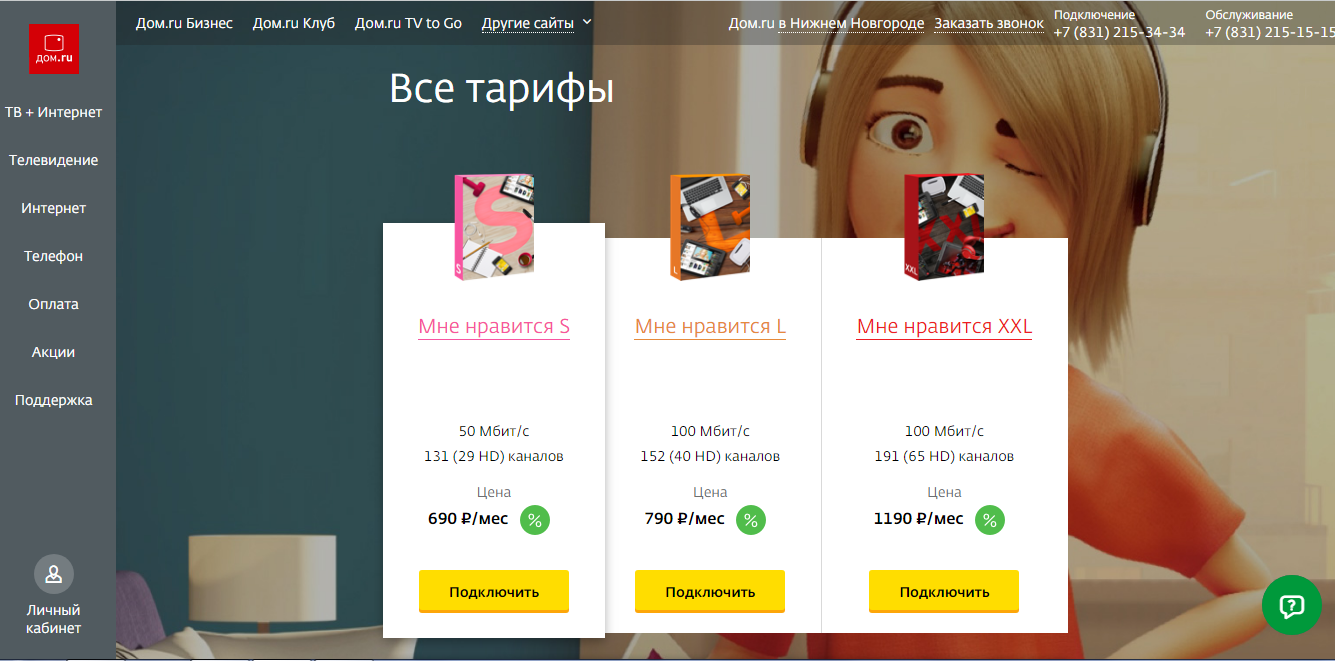Open the Поддержка menu section
This screenshot has height=661, width=1335.
point(54,400)
